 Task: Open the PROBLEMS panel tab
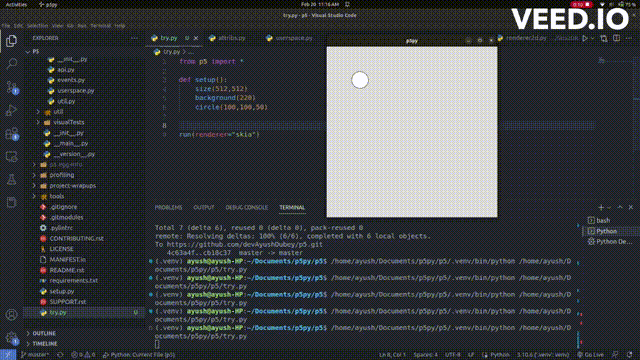click(168, 207)
